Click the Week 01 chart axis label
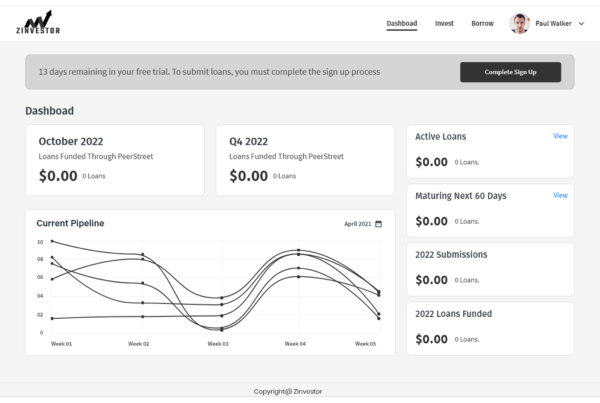This screenshot has width=600, height=403. (x=62, y=343)
